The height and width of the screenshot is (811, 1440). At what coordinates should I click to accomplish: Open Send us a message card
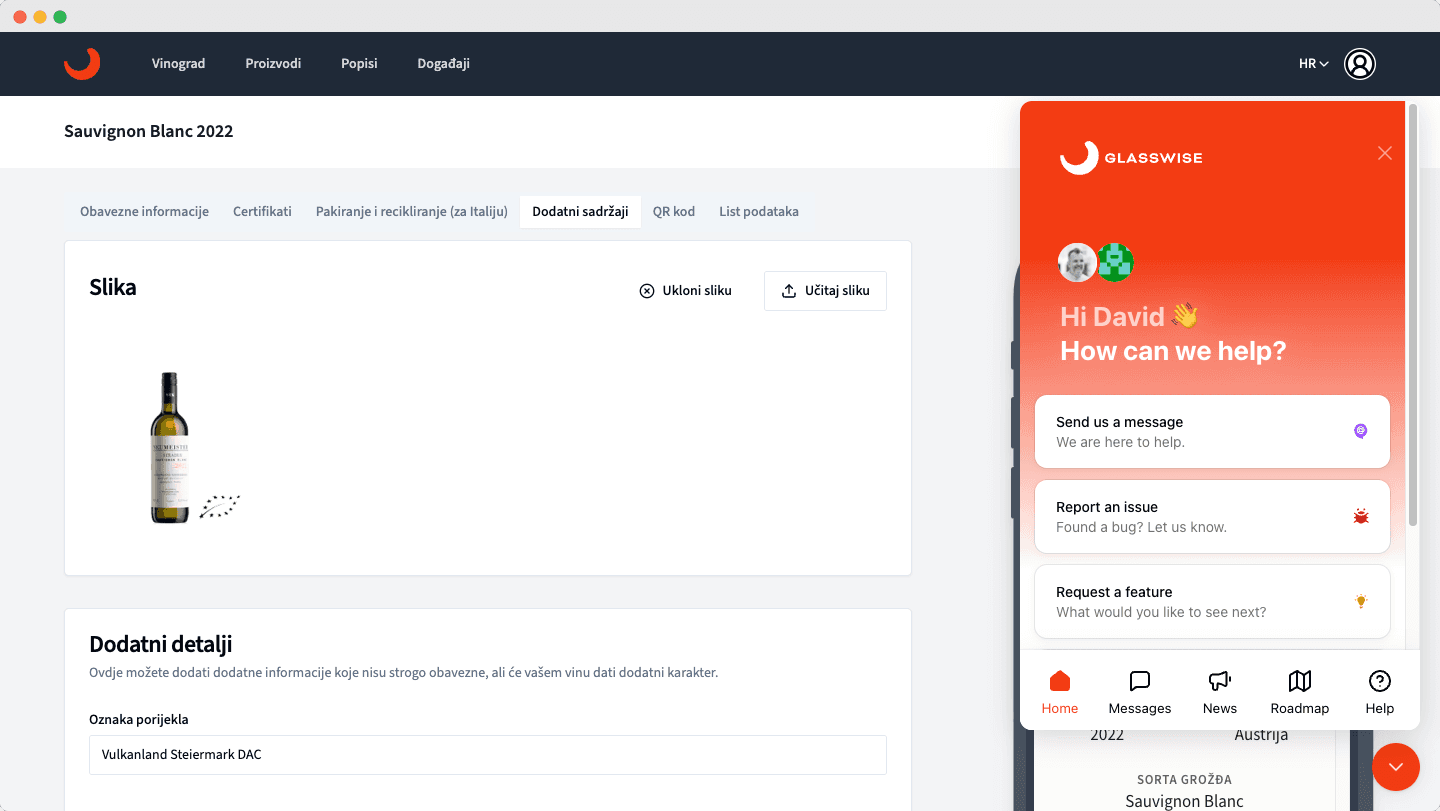pyautogui.click(x=1212, y=431)
